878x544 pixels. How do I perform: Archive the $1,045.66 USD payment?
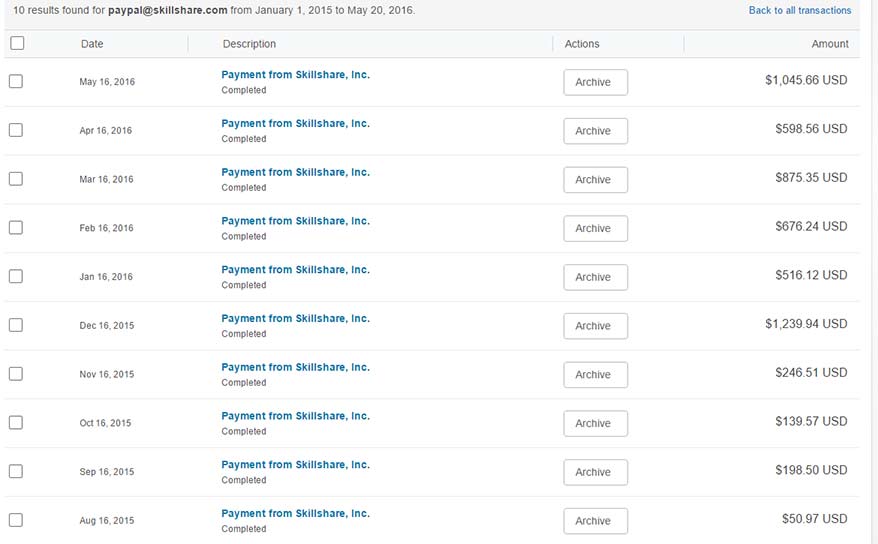point(595,82)
